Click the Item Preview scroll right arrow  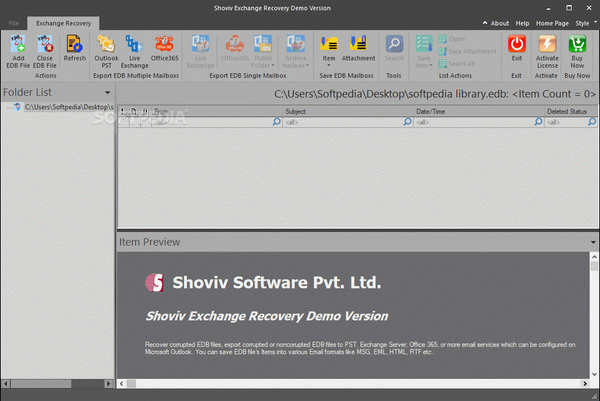(x=585, y=383)
